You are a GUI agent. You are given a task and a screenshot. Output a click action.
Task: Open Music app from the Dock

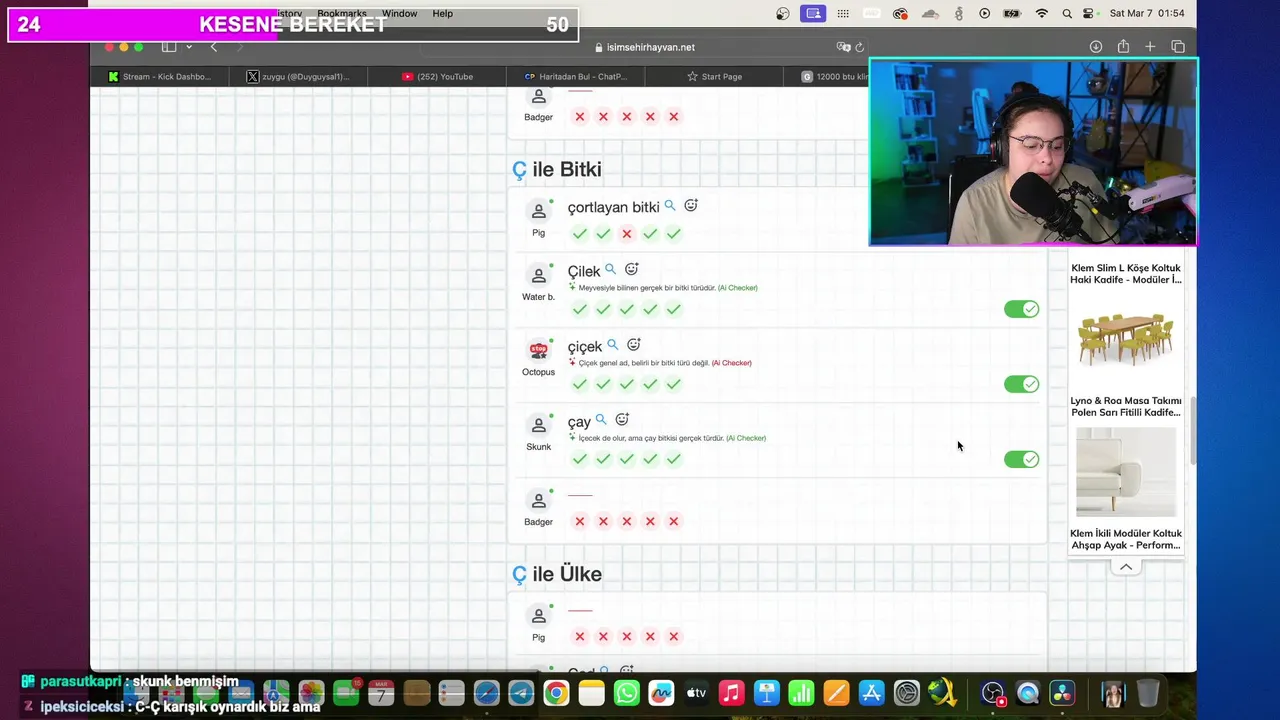(732, 693)
